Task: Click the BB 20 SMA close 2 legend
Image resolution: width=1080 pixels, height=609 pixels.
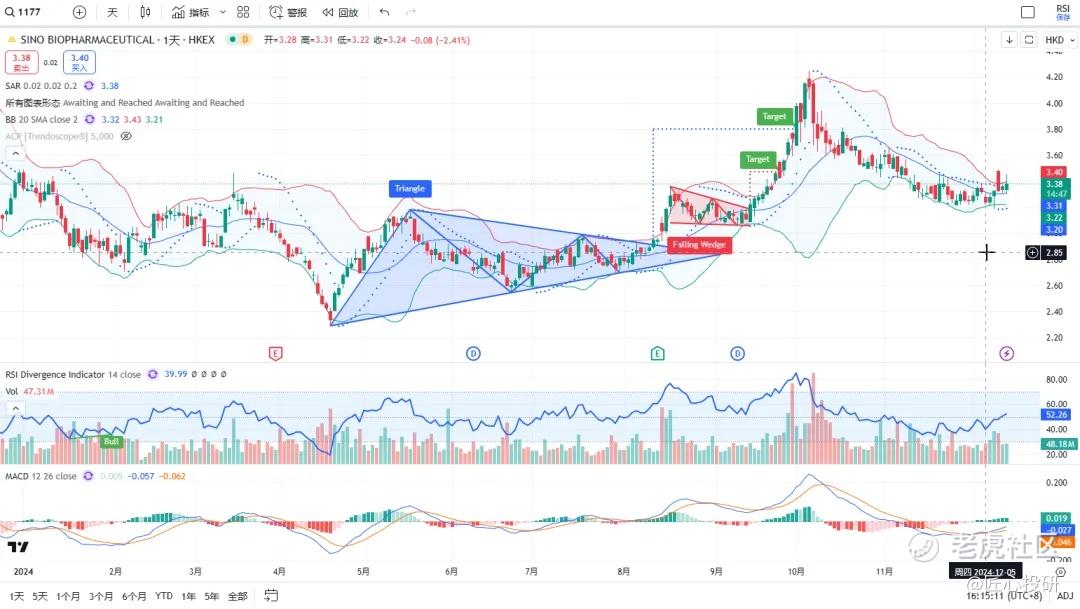Action: pos(41,119)
